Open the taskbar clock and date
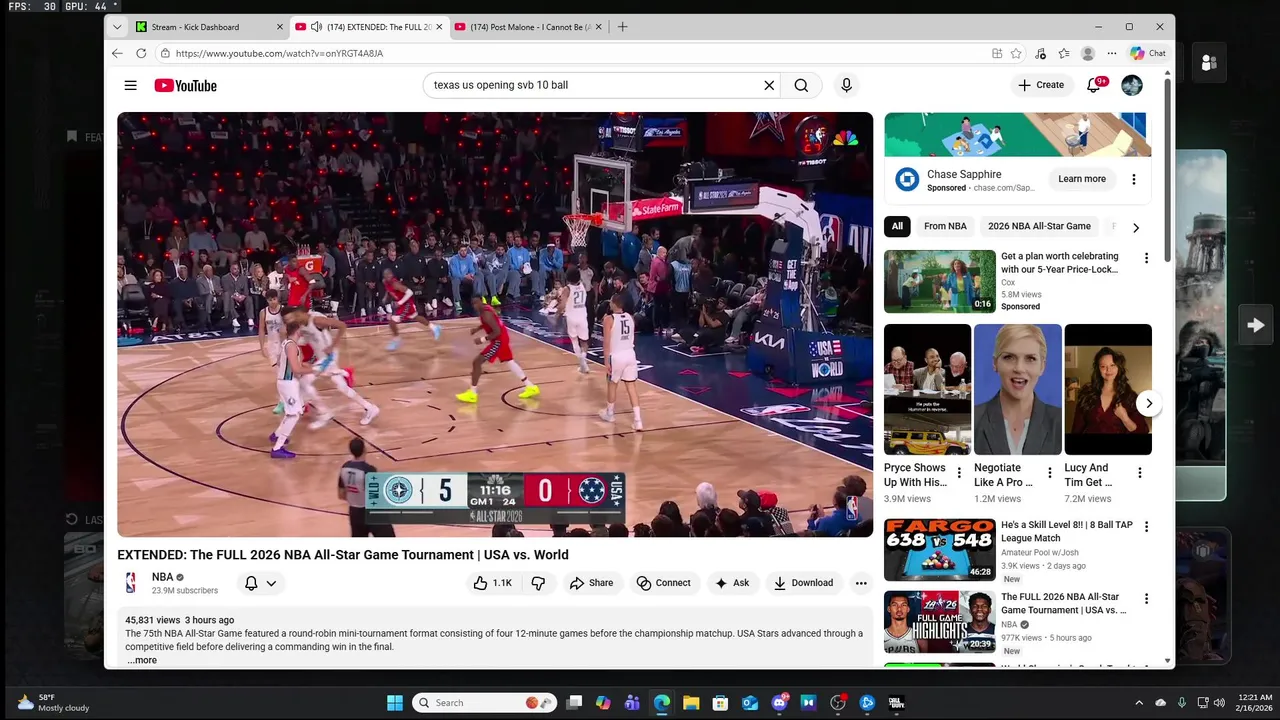The image size is (1280, 720). (1254, 703)
